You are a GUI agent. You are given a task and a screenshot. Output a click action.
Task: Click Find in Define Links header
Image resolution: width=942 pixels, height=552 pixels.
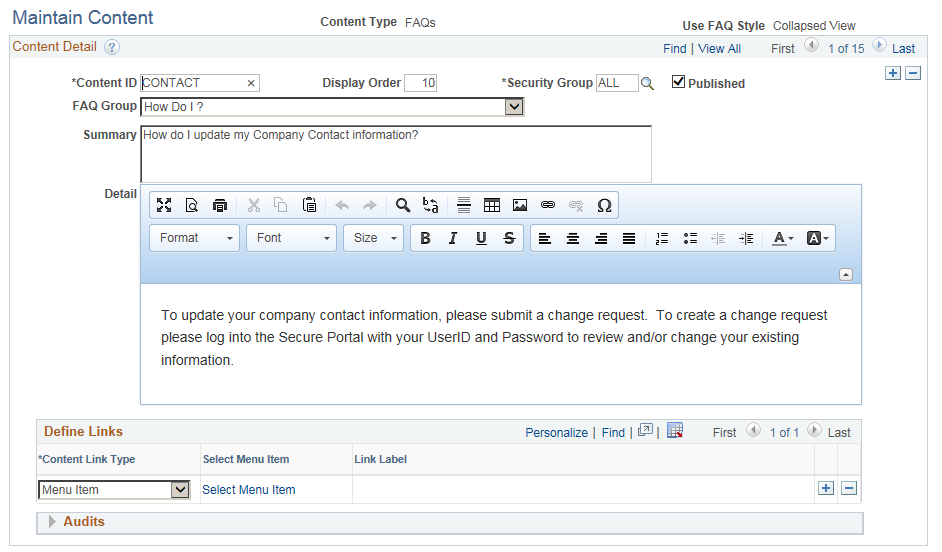click(x=613, y=432)
